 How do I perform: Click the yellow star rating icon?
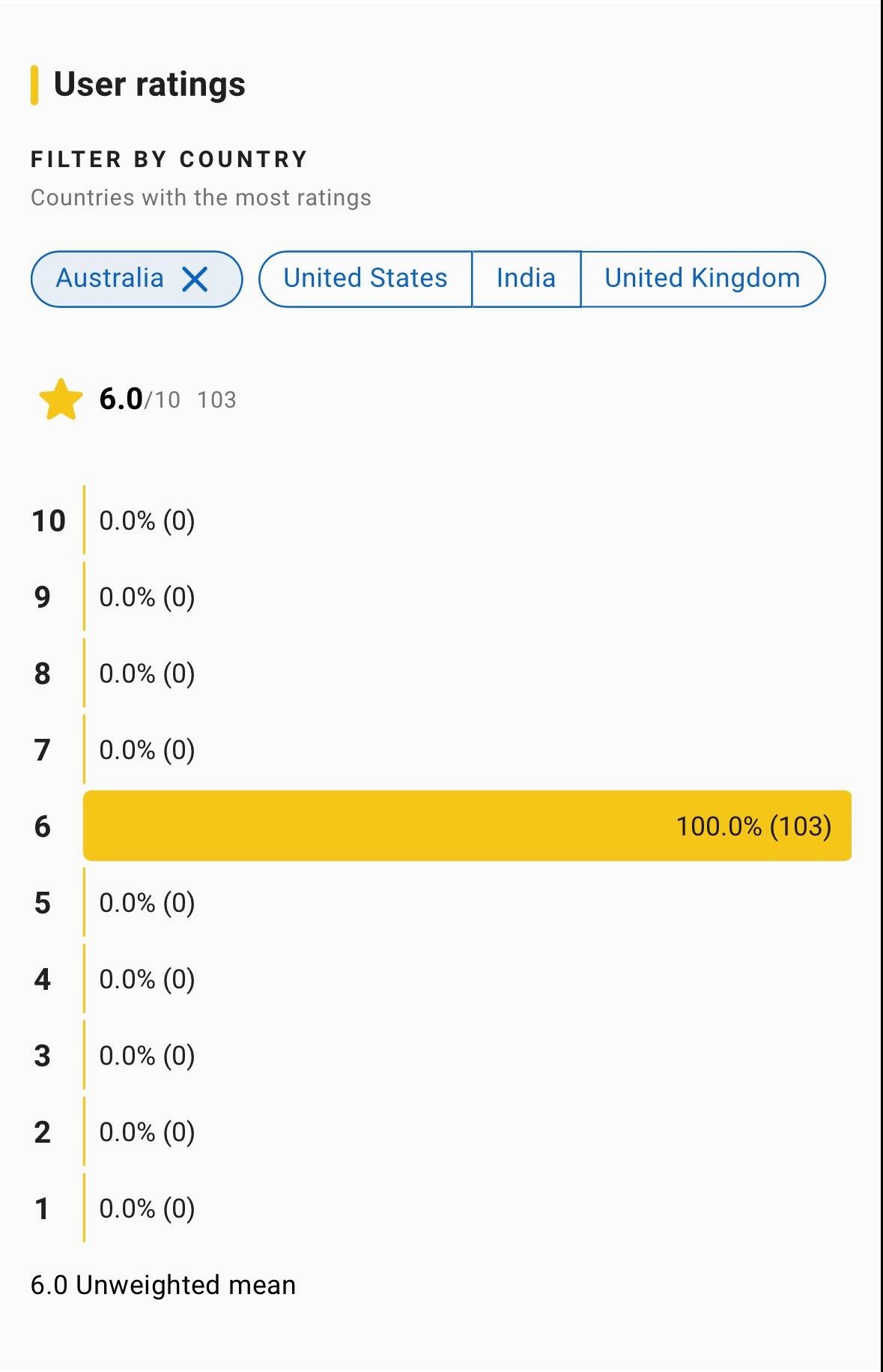point(61,399)
